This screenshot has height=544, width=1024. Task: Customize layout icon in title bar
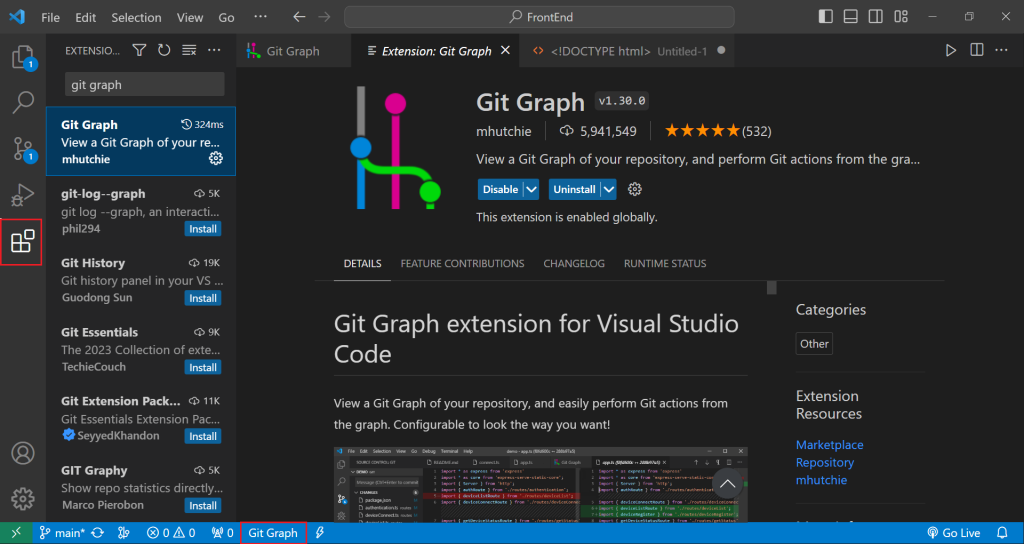click(x=901, y=17)
